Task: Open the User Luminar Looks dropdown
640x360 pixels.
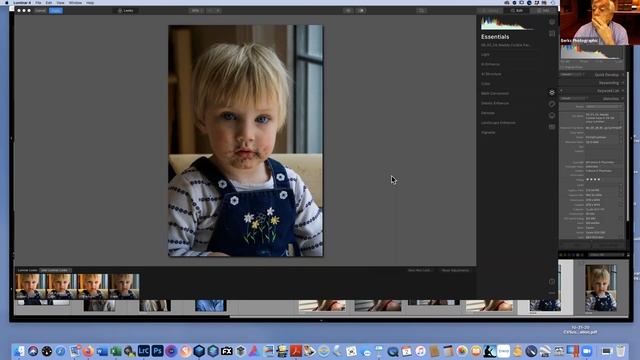Action: point(55,270)
